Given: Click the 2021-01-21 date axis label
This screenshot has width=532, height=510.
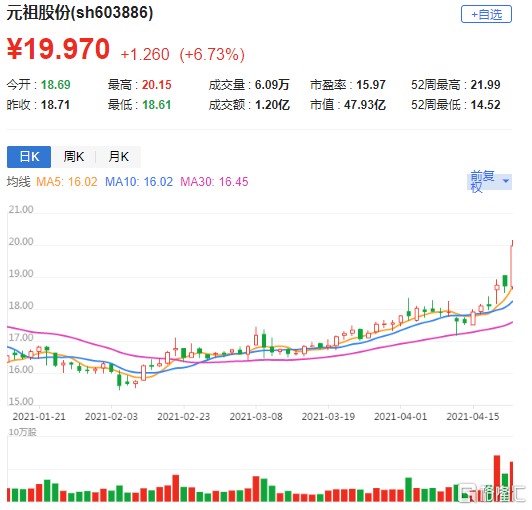Looking at the screenshot, I should coord(39,416).
